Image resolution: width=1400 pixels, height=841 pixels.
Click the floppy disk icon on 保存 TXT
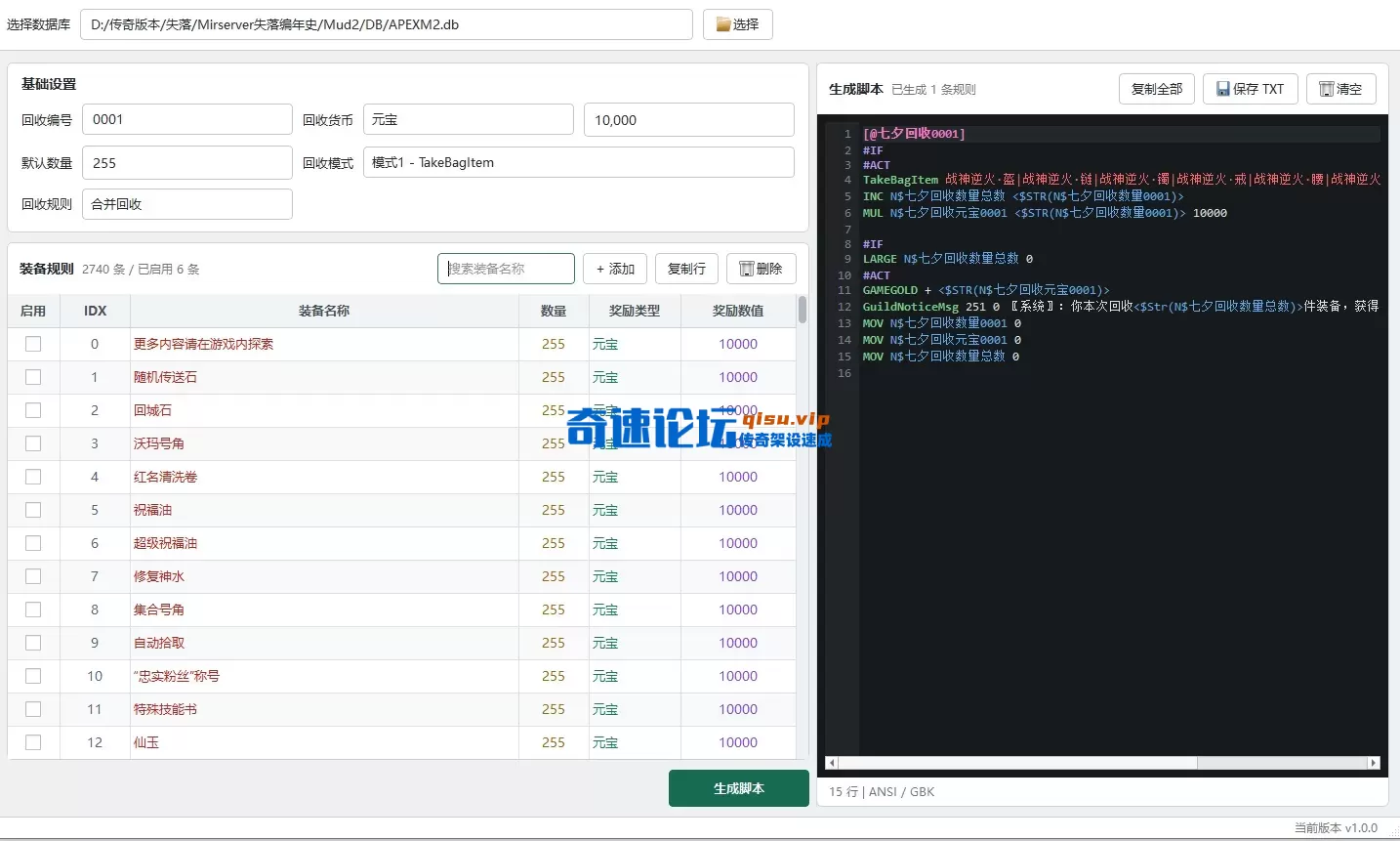point(1223,89)
